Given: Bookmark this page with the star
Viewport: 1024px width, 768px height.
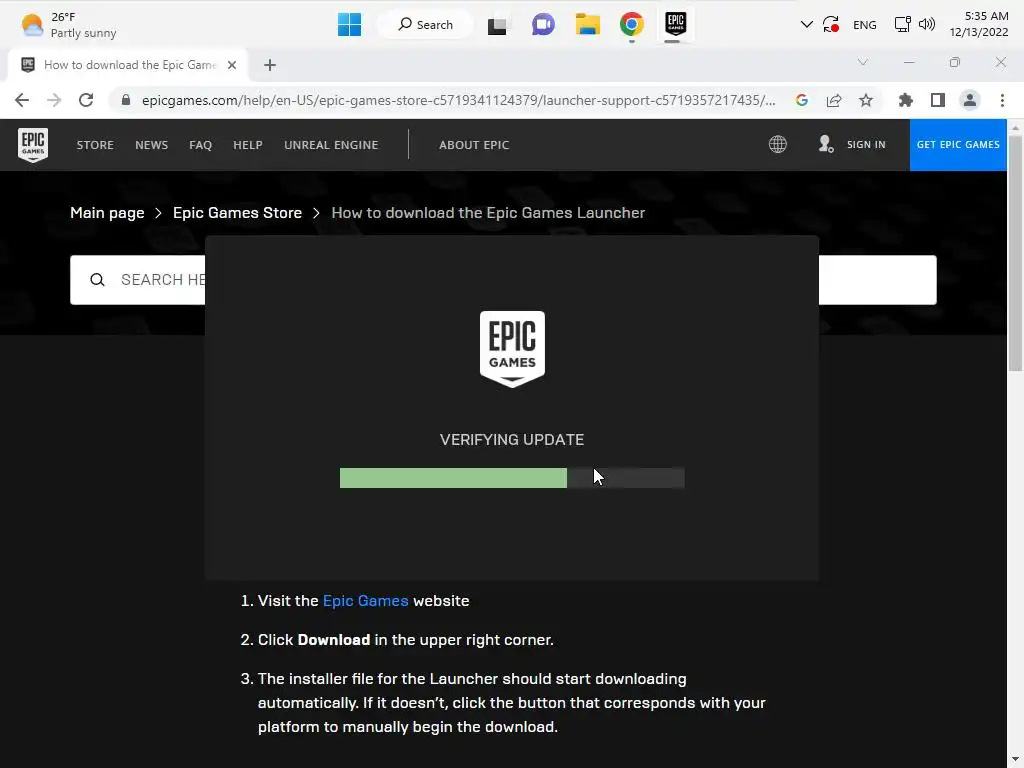Looking at the screenshot, I should 865,100.
